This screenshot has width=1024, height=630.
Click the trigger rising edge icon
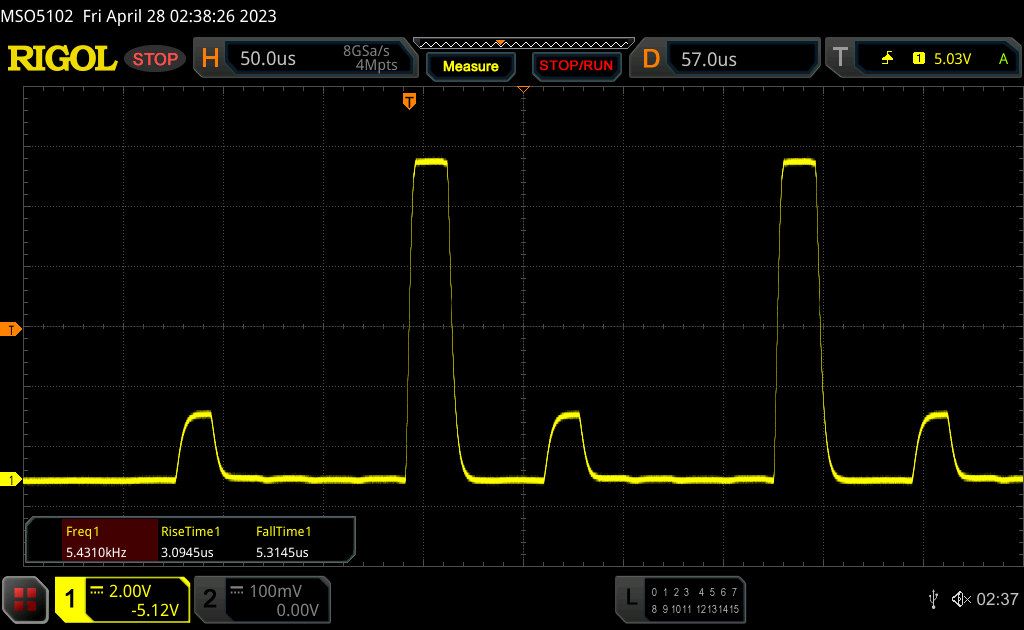887,59
